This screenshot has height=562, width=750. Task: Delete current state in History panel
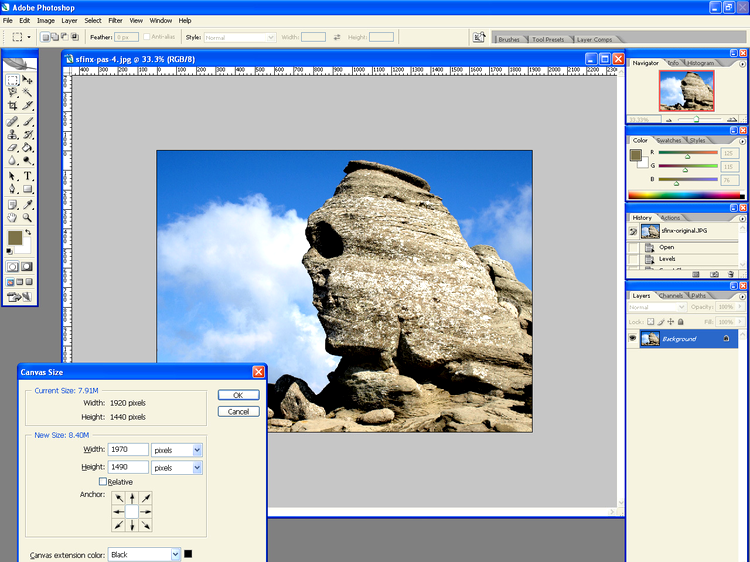(730, 275)
